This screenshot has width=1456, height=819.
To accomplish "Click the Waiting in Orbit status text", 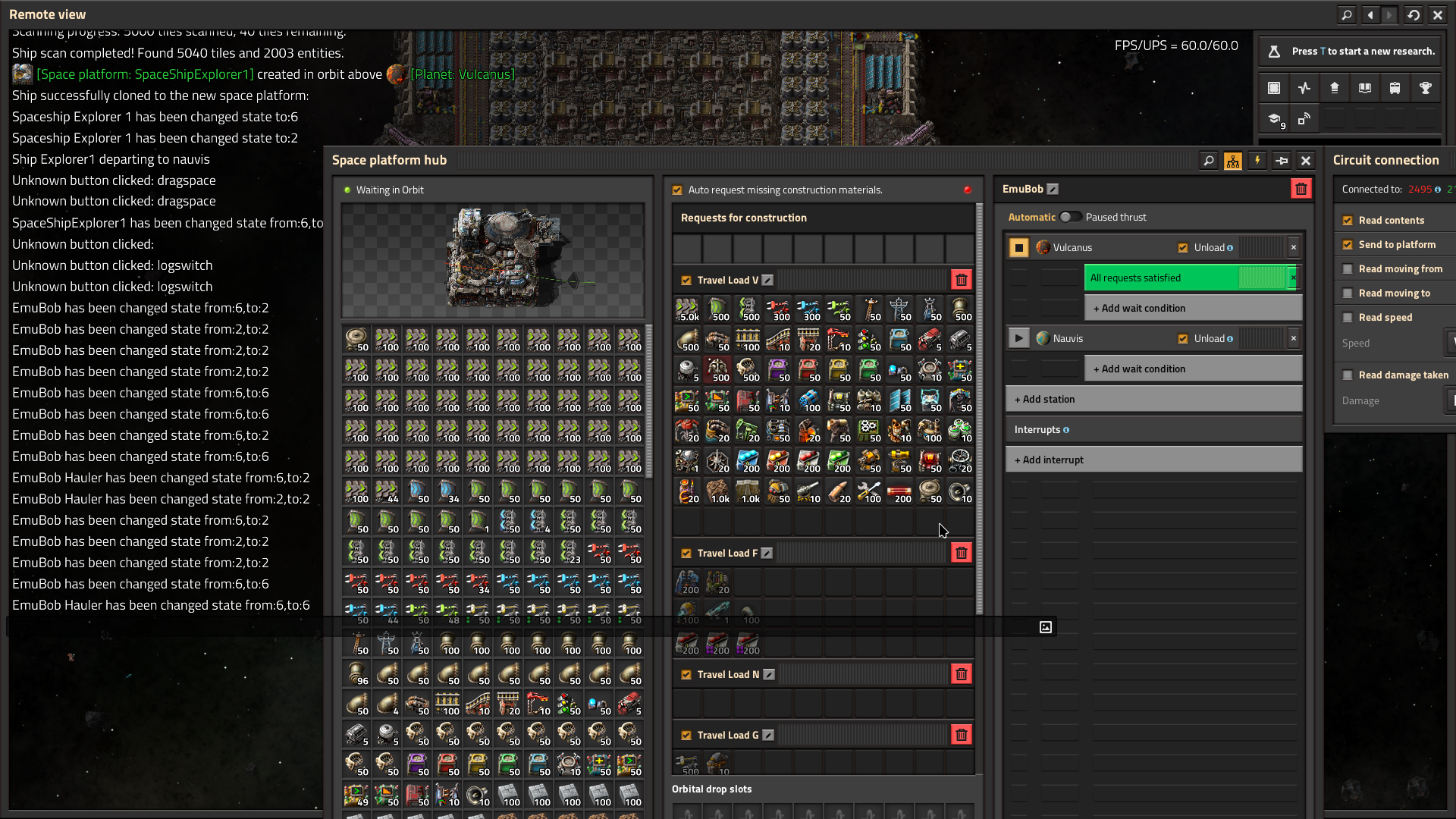I will (x=390, y=190).
